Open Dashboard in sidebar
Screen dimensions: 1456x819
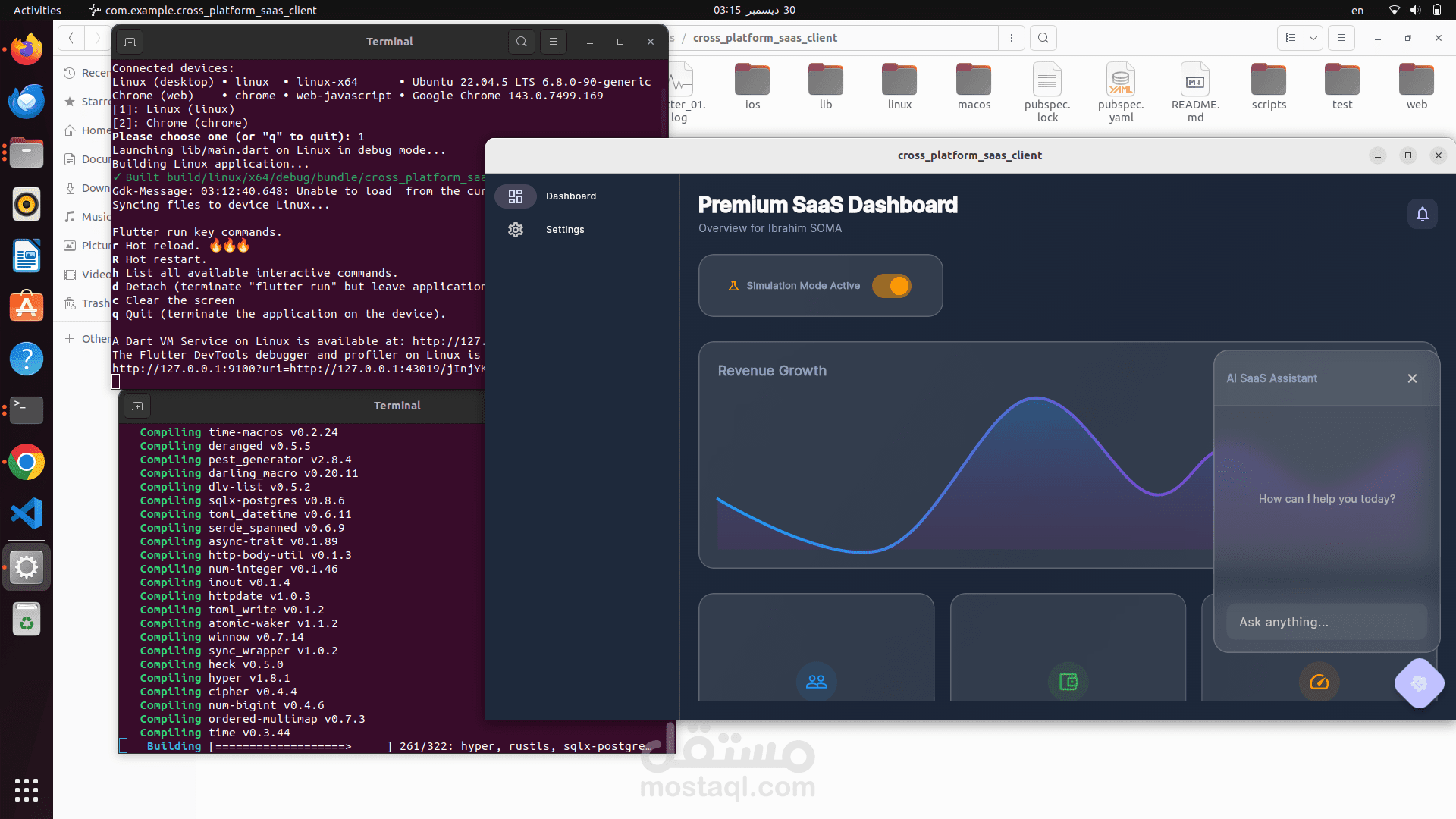[x=570, y=196]
